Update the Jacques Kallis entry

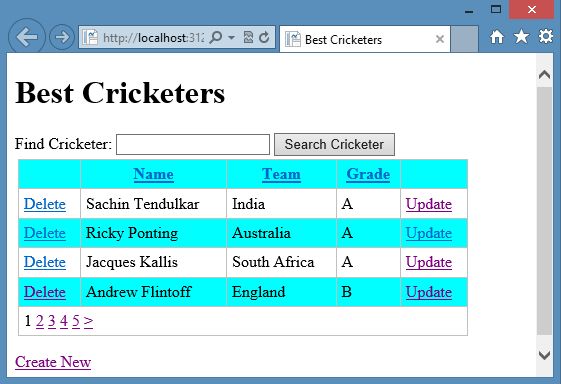[x=429, y=263]
